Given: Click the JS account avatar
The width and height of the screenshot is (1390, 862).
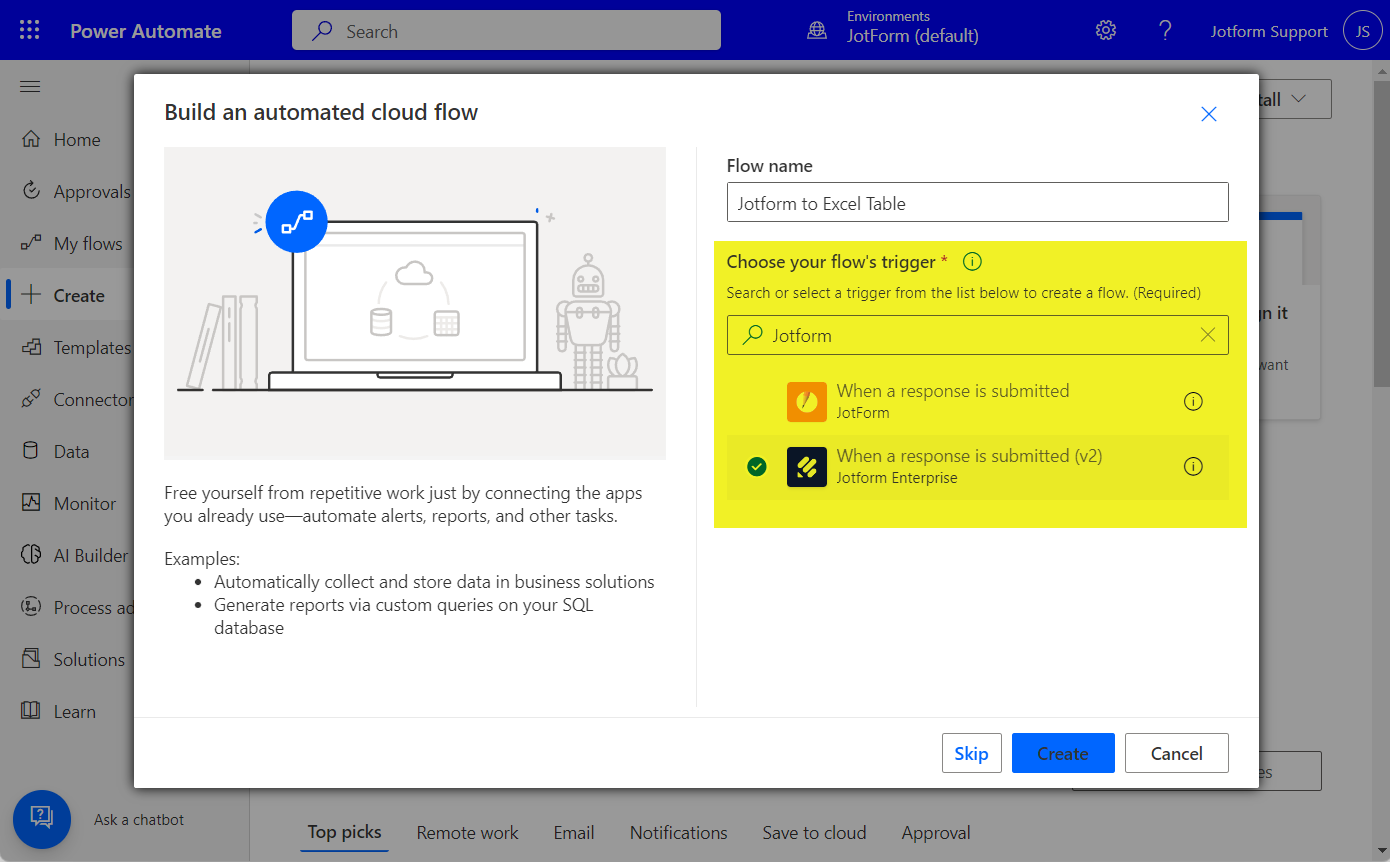Looking at the screenshot, I should (x=1362, y=31).
